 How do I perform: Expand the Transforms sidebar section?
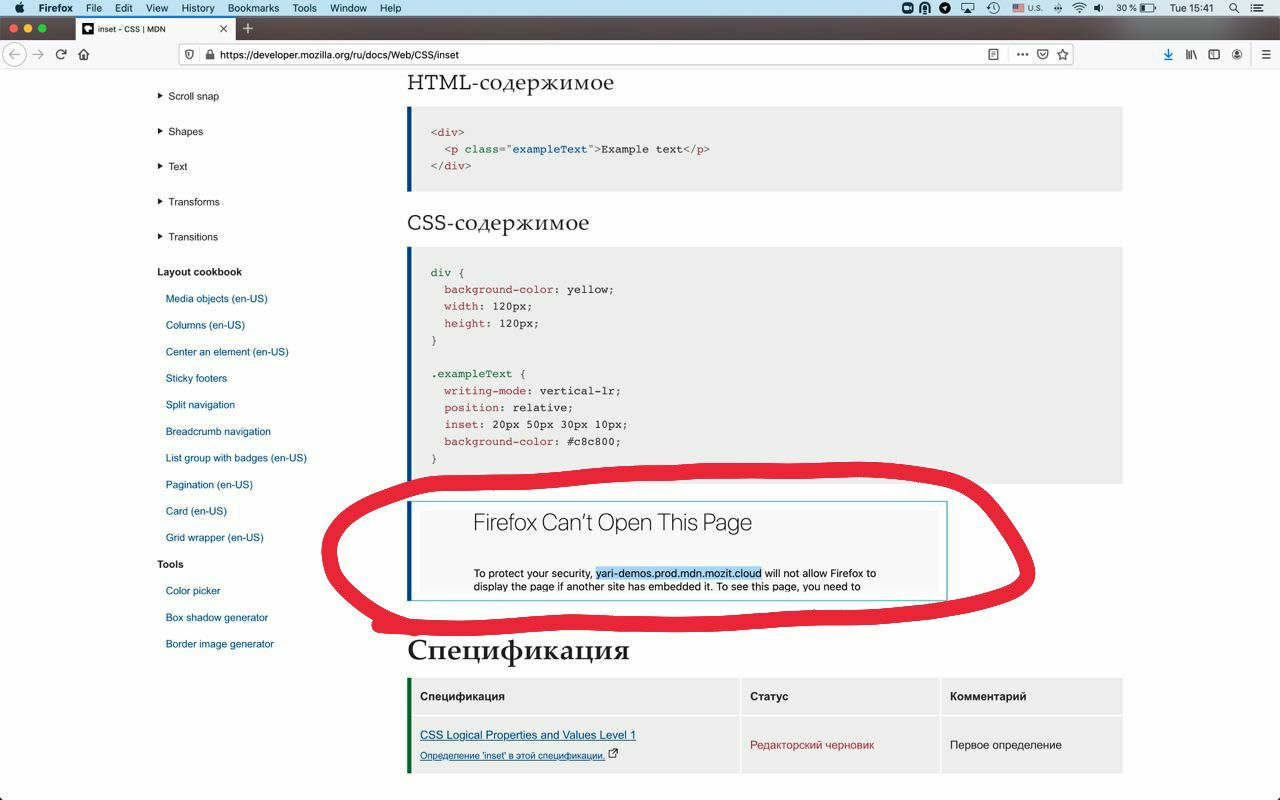[x=188, y=201]
